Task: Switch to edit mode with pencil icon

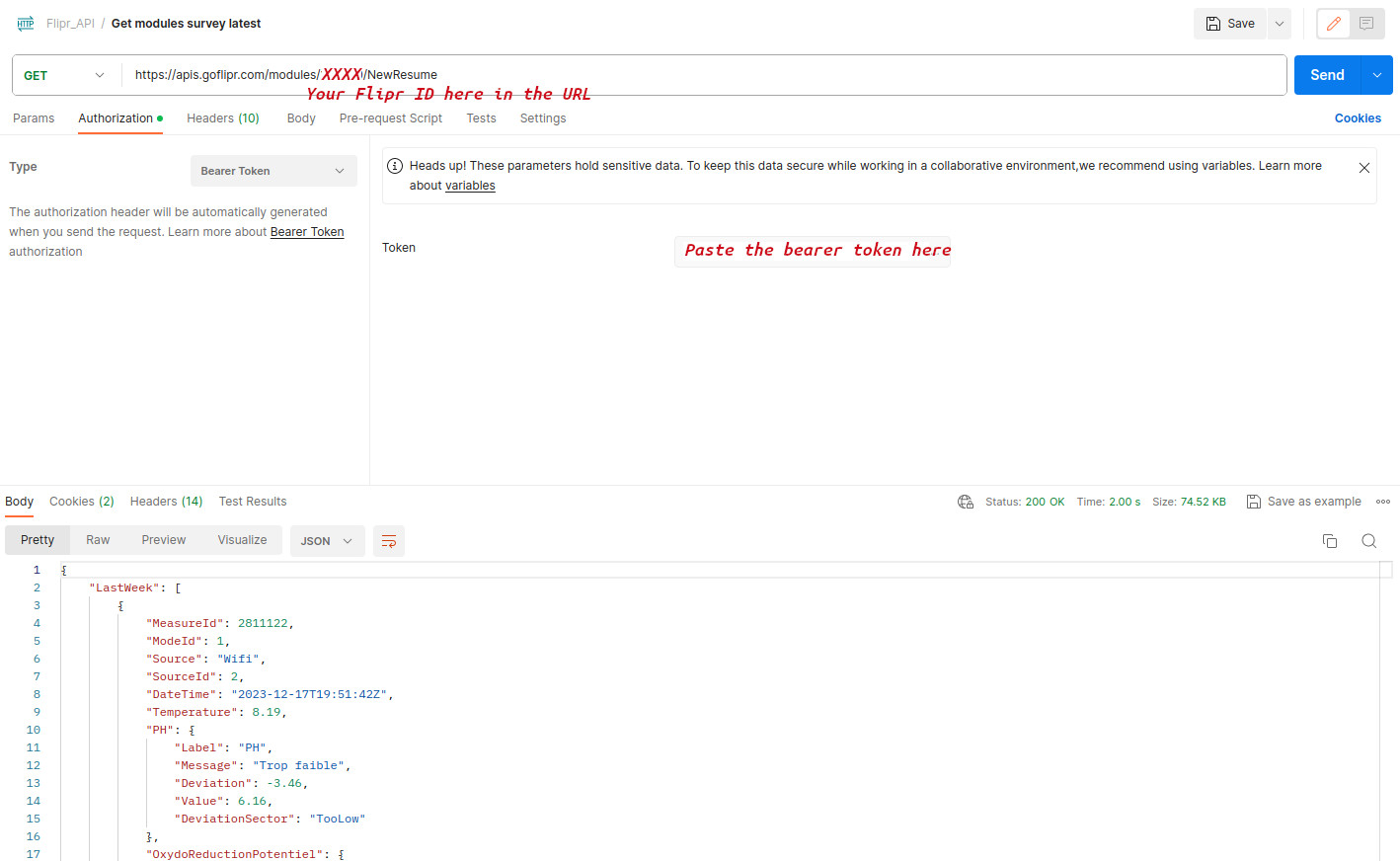Action: 1334,24
